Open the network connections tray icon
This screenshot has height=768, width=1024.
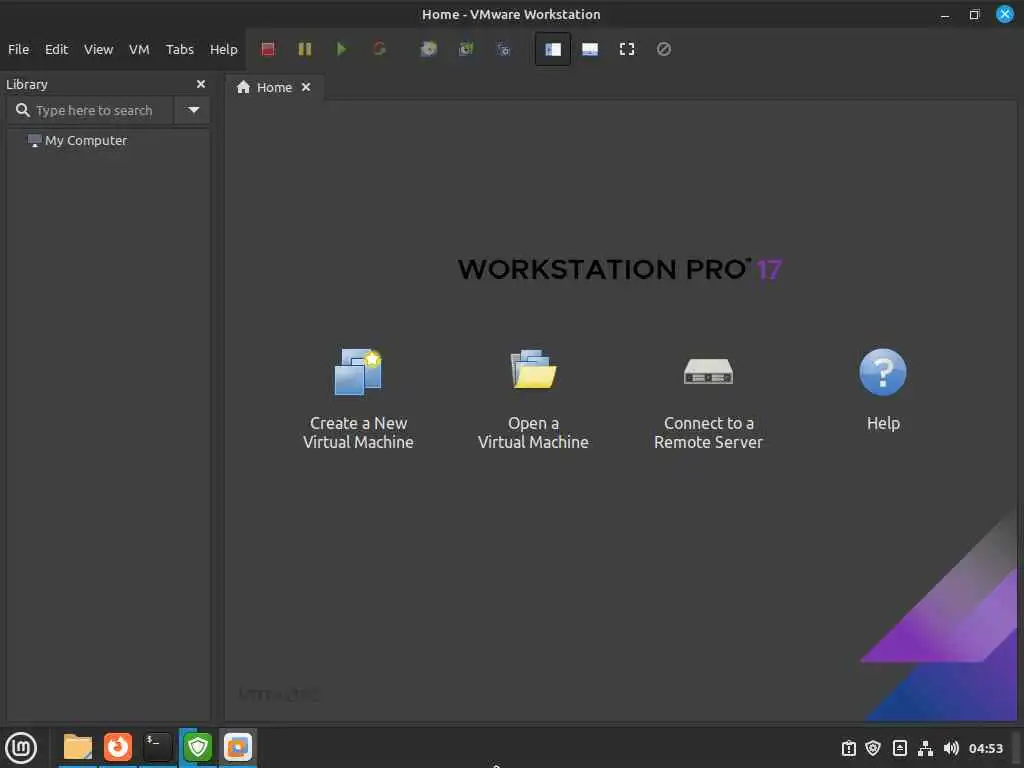coord(925,748)
